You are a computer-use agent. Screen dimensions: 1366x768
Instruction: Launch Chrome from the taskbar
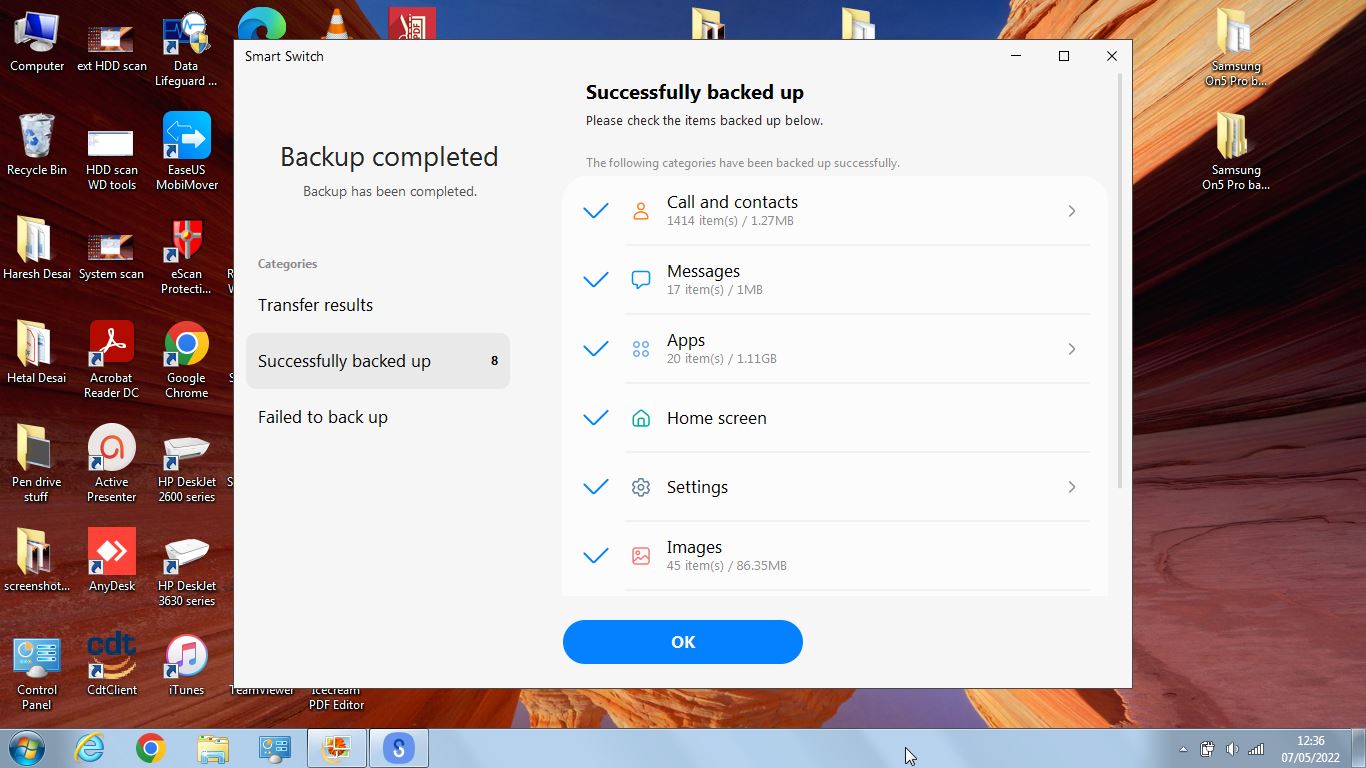151,748
